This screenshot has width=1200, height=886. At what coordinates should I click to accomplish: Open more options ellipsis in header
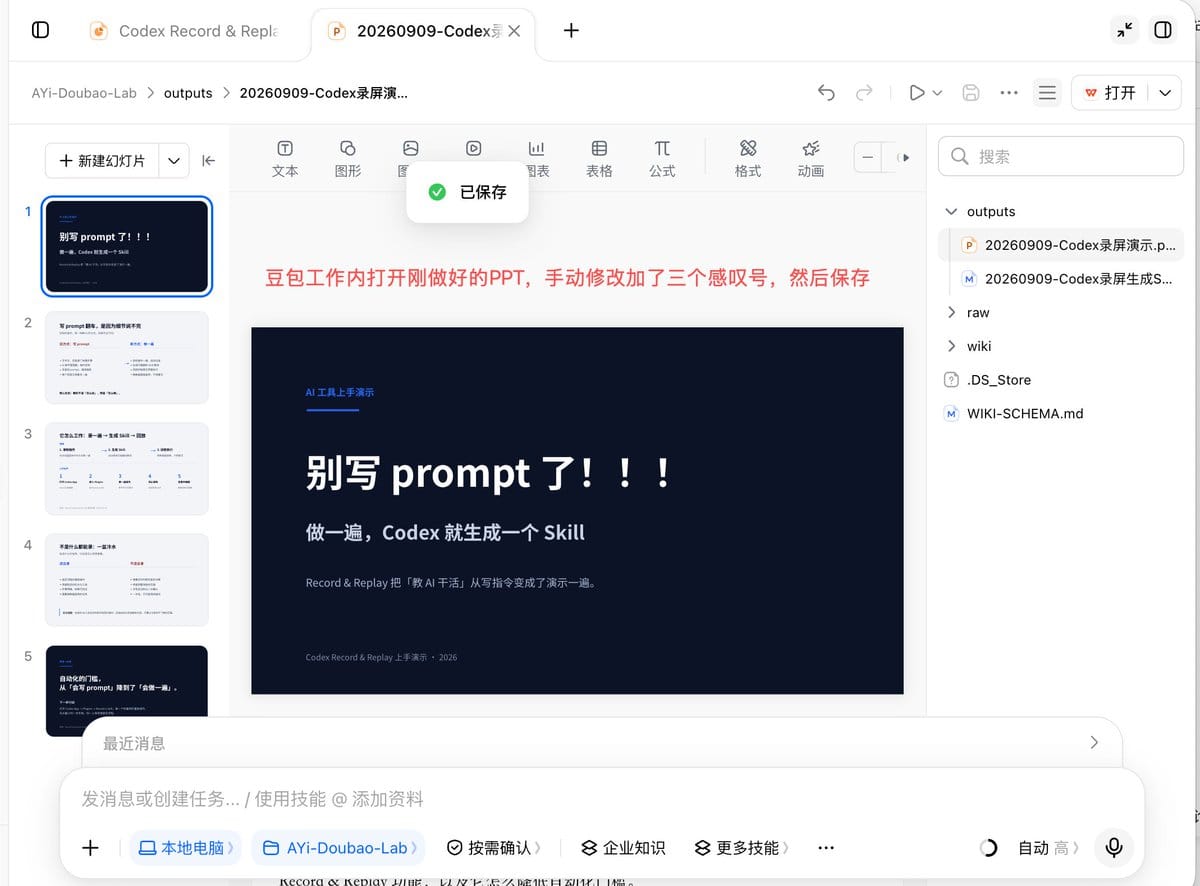pos(1009,93)
